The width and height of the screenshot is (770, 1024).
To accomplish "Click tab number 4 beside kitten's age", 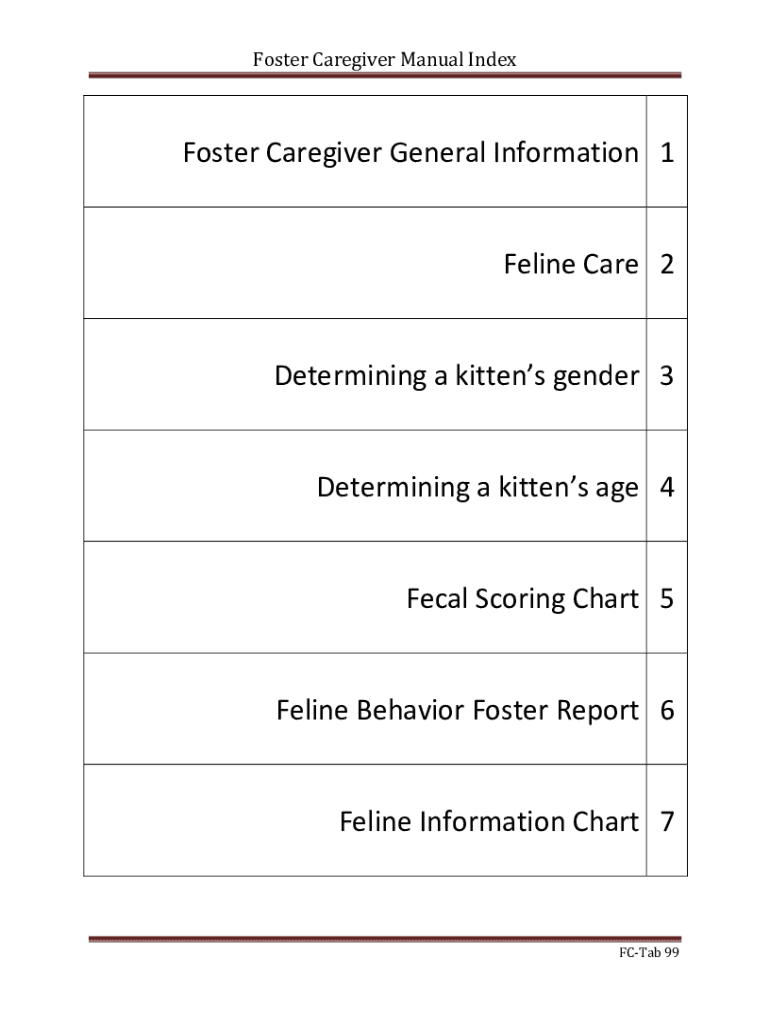I will [x=667, y=488].
